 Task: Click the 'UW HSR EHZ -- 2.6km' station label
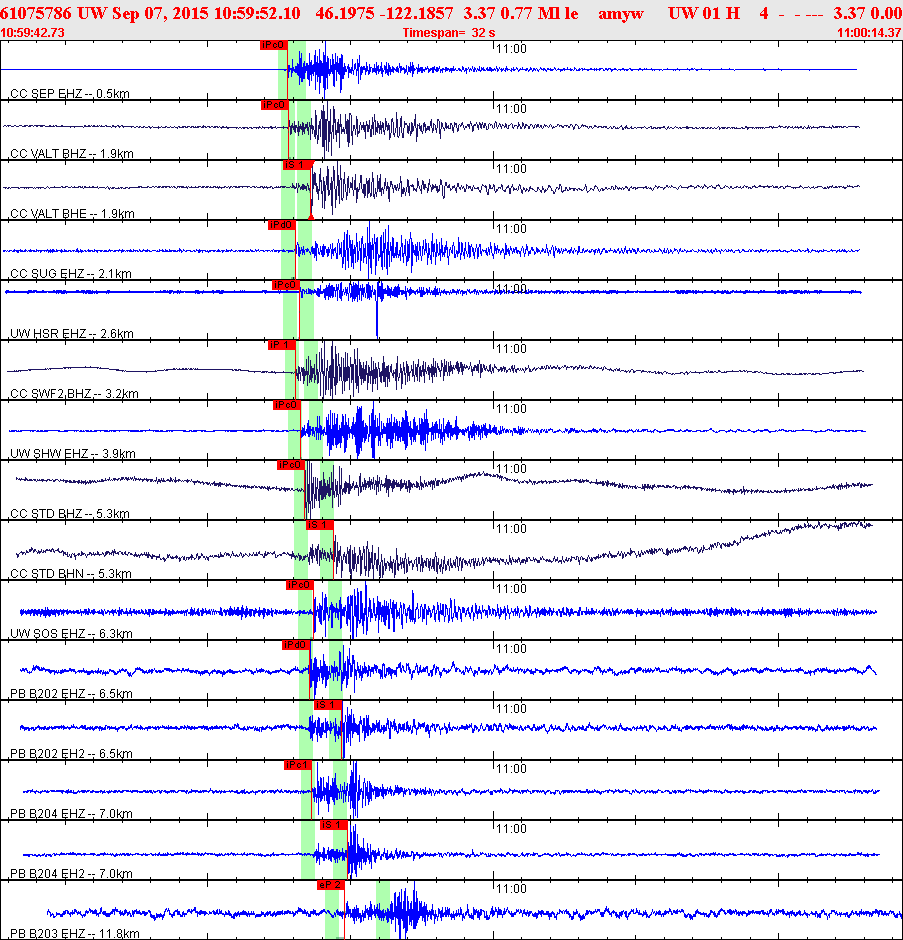pos(72,333)
